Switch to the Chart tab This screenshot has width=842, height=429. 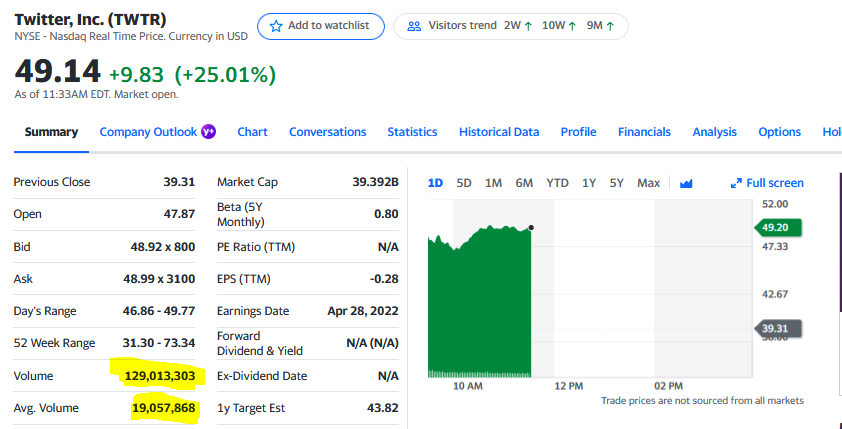252,132
